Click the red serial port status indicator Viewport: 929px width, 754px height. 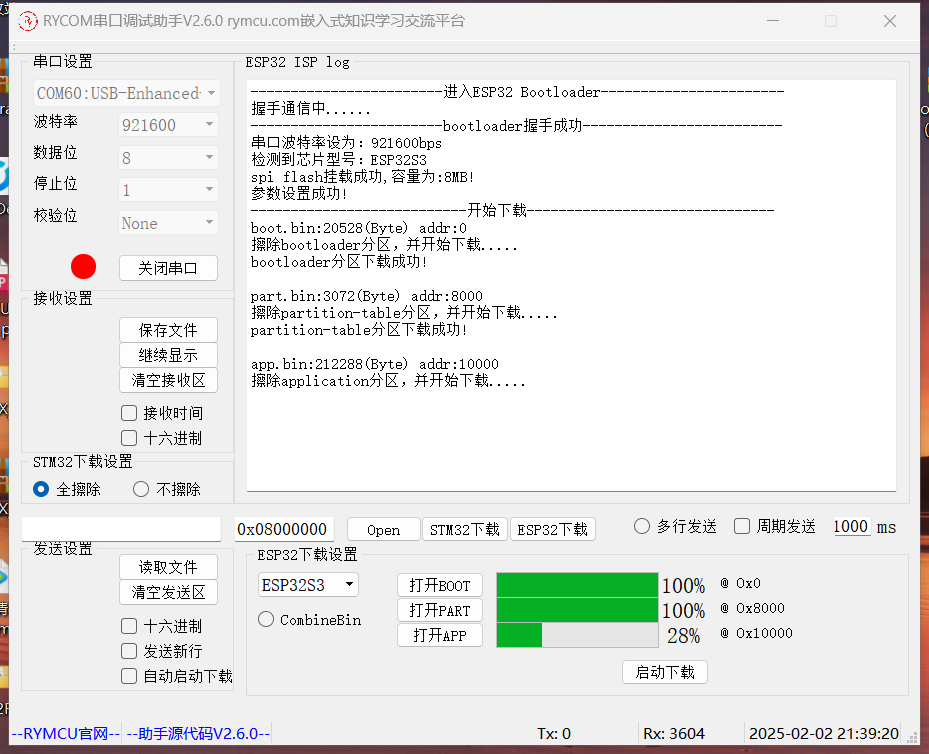click(x=83, y=266)
